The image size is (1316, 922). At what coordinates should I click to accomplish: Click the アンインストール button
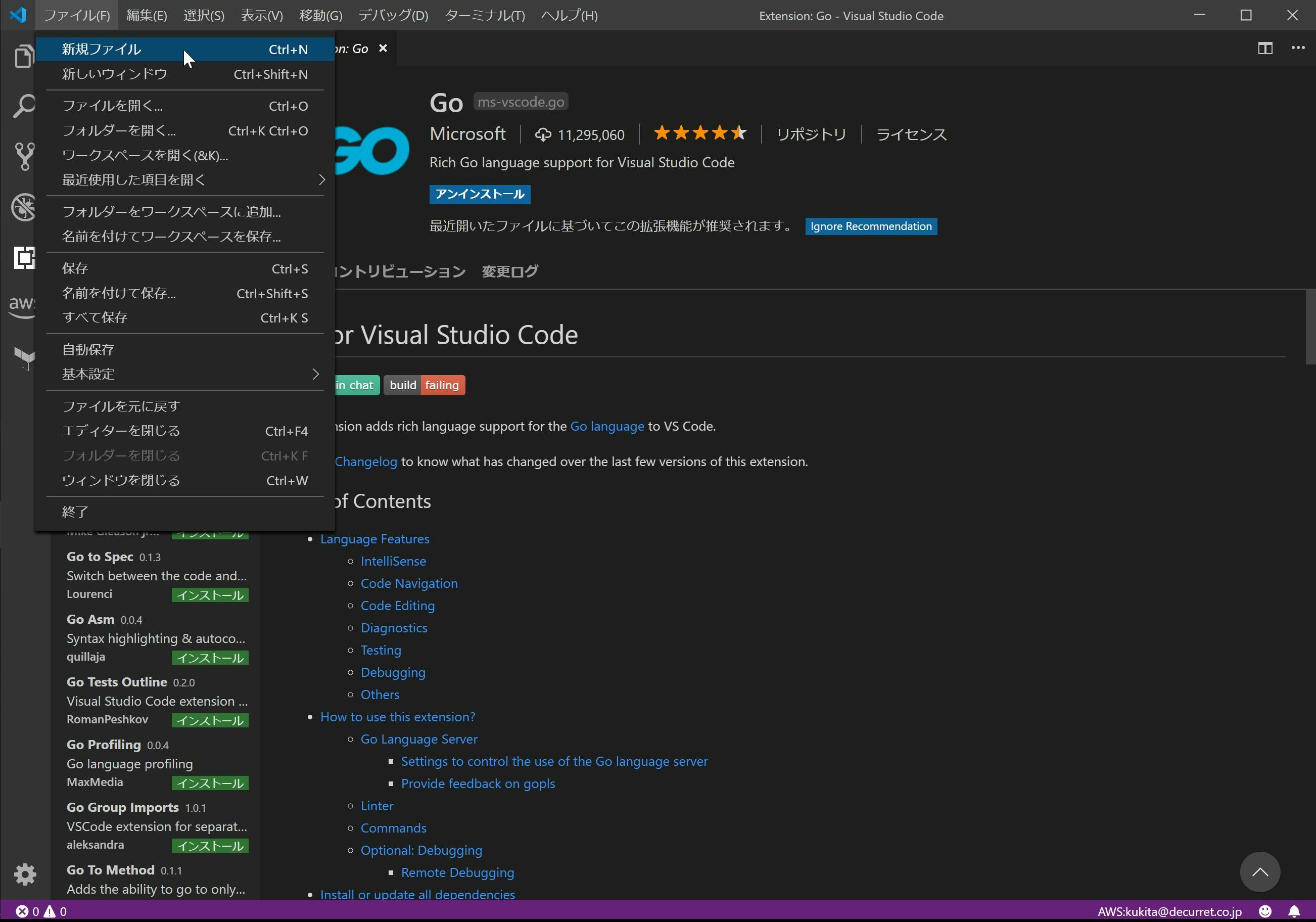(479, 194)
